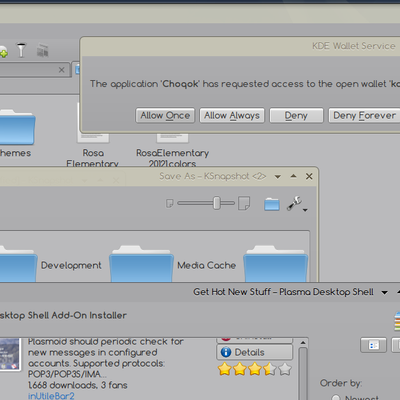This screenshot has width=400, height=400.
Task: Select the Development folder
Action: click(x=18, y=264)
